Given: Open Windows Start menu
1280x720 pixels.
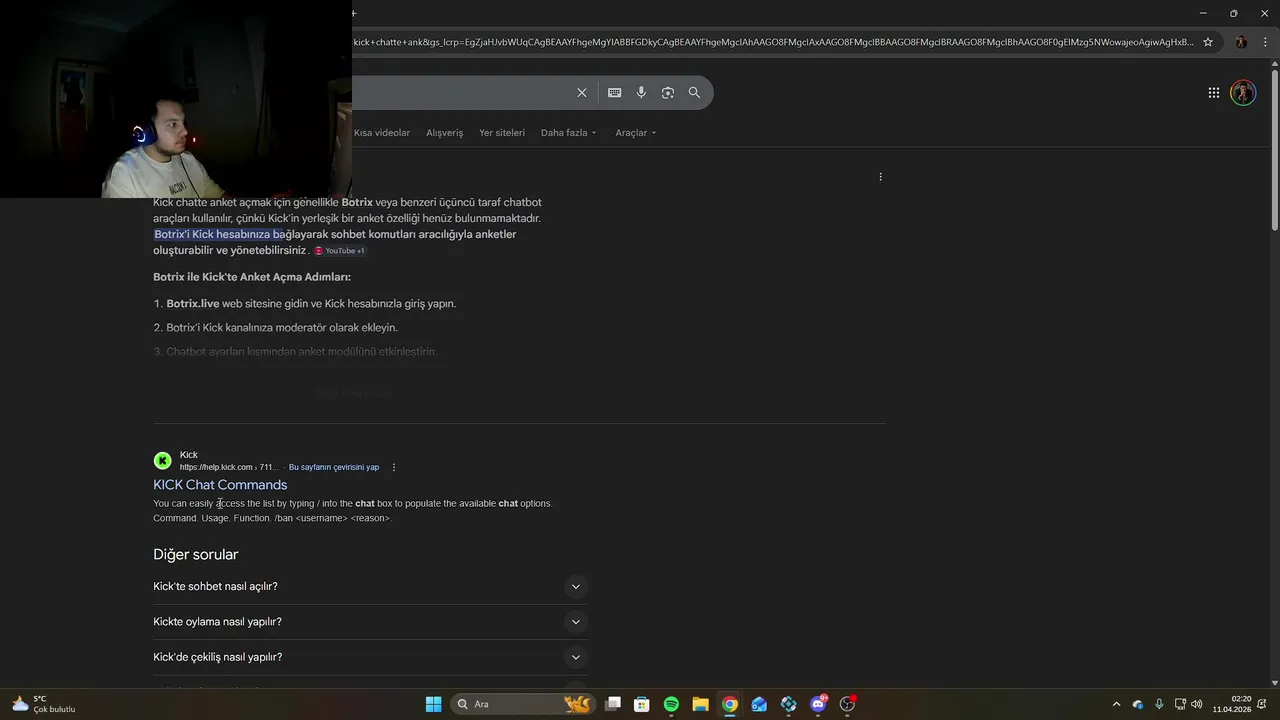Looking at the screenshot, I should pyautogui.click(x=433, y=704).
